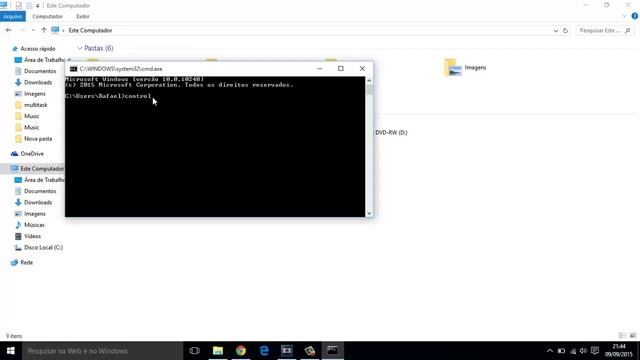Go up one level with the up arrow

coord(44,30)
